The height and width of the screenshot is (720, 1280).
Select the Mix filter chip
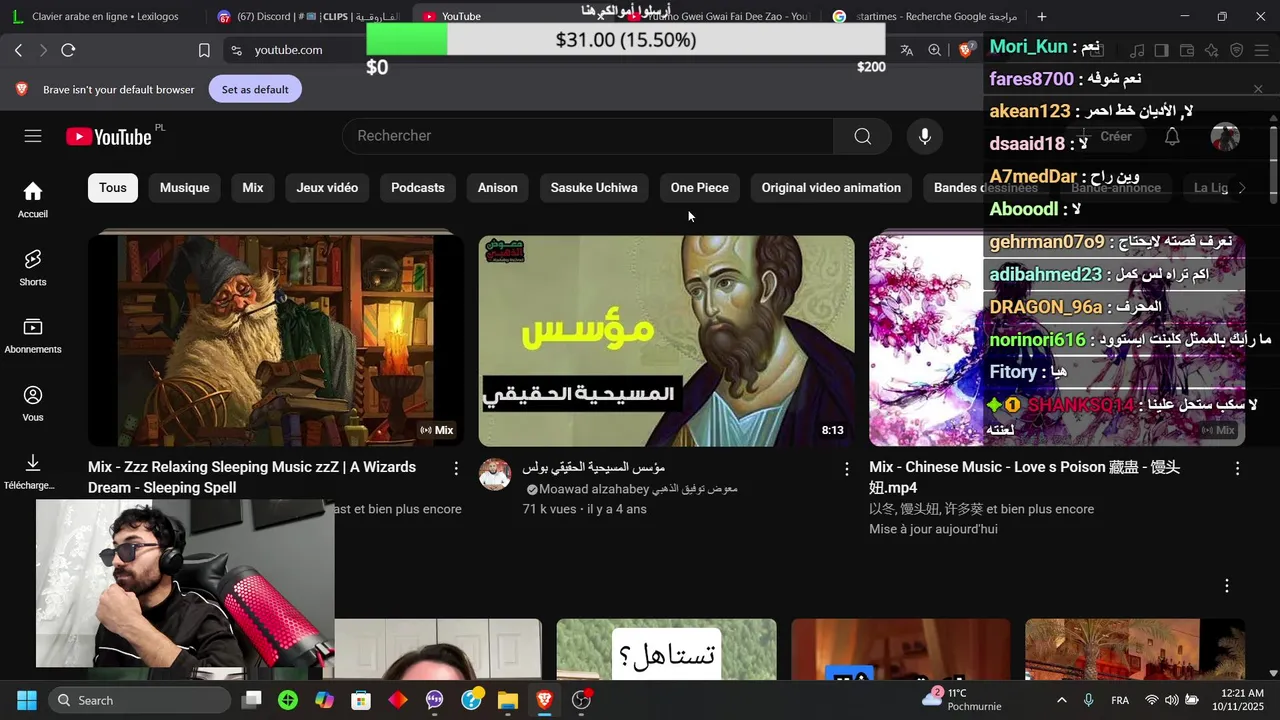point(253,188)
